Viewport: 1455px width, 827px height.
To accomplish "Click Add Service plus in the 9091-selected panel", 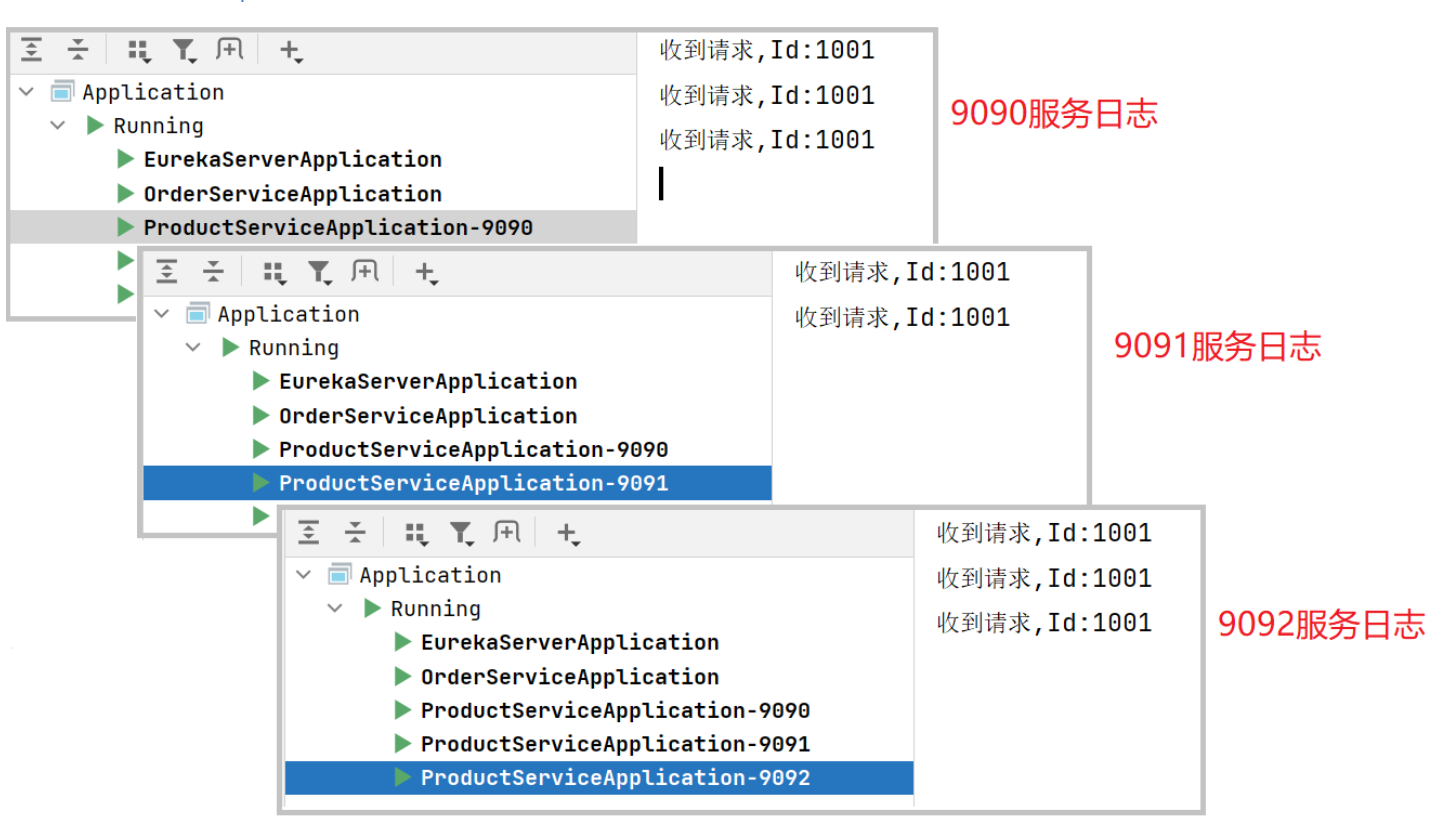I will [426, 272].
